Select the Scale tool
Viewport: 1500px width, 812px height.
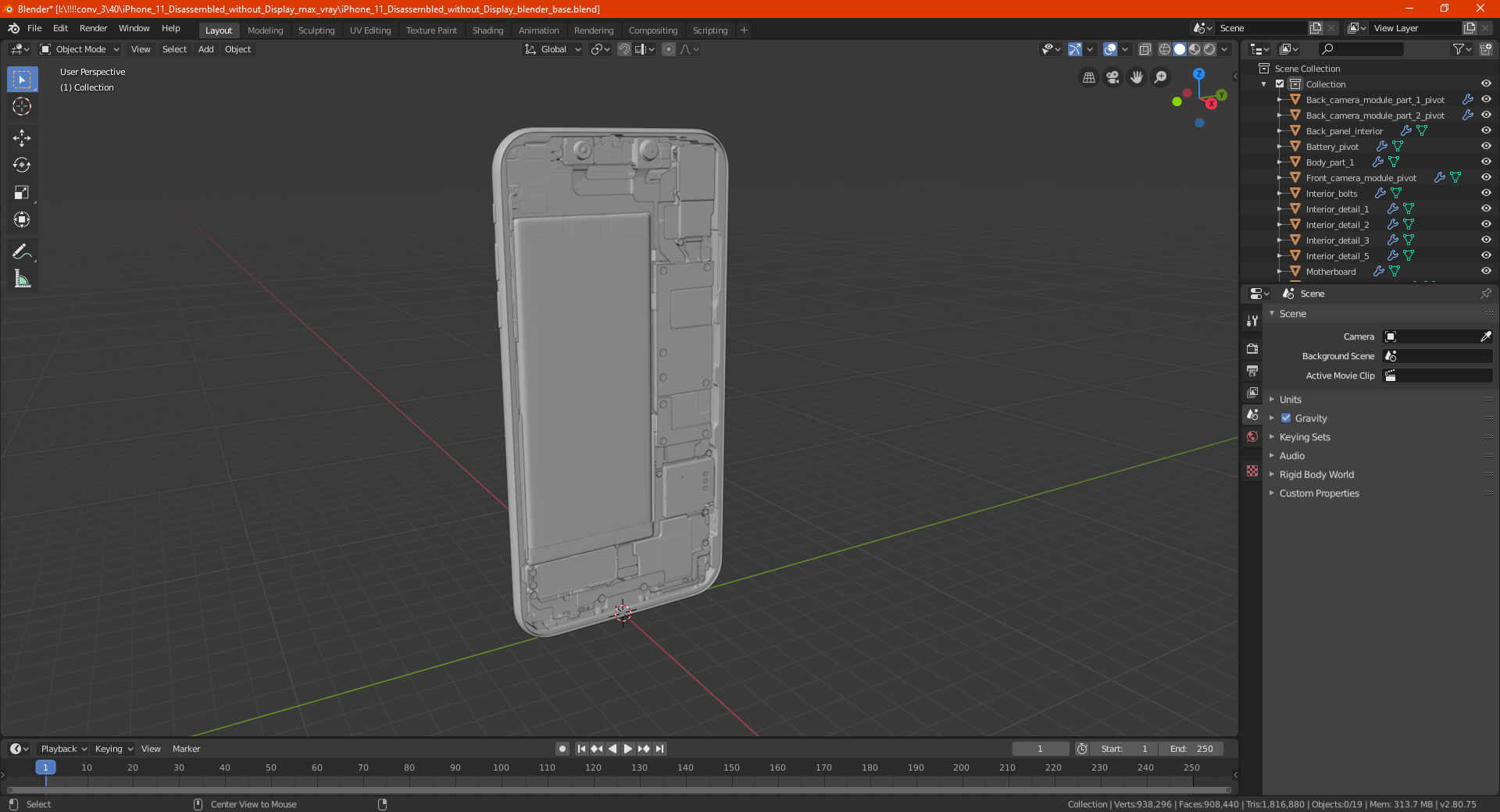tap(22, 193)
